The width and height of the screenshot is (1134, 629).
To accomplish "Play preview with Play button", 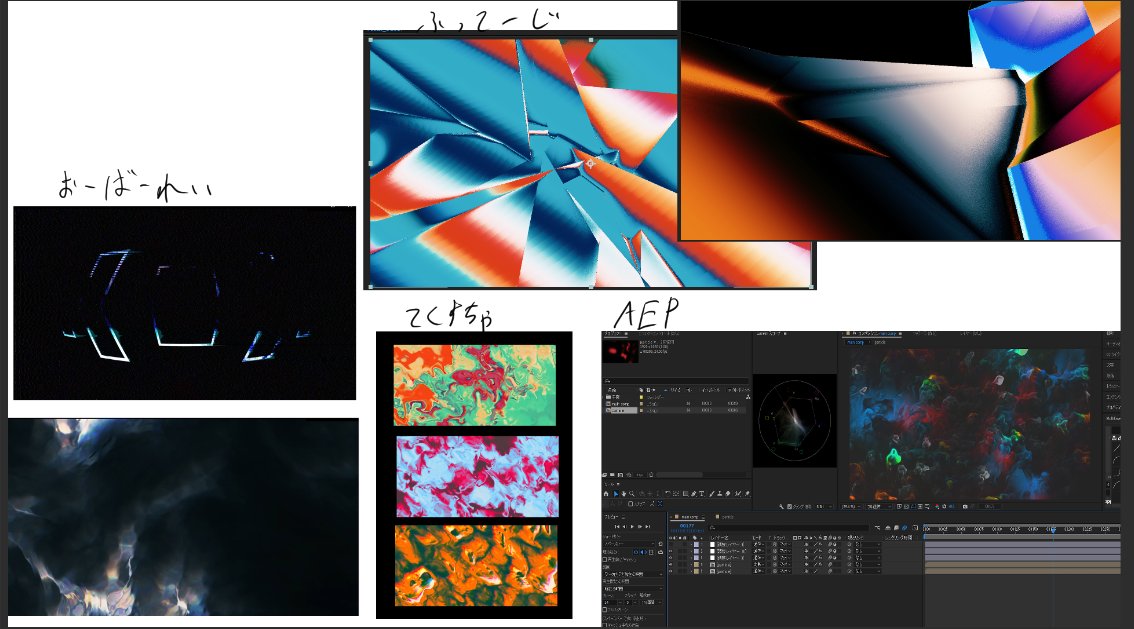I will [x=632, y=526].
